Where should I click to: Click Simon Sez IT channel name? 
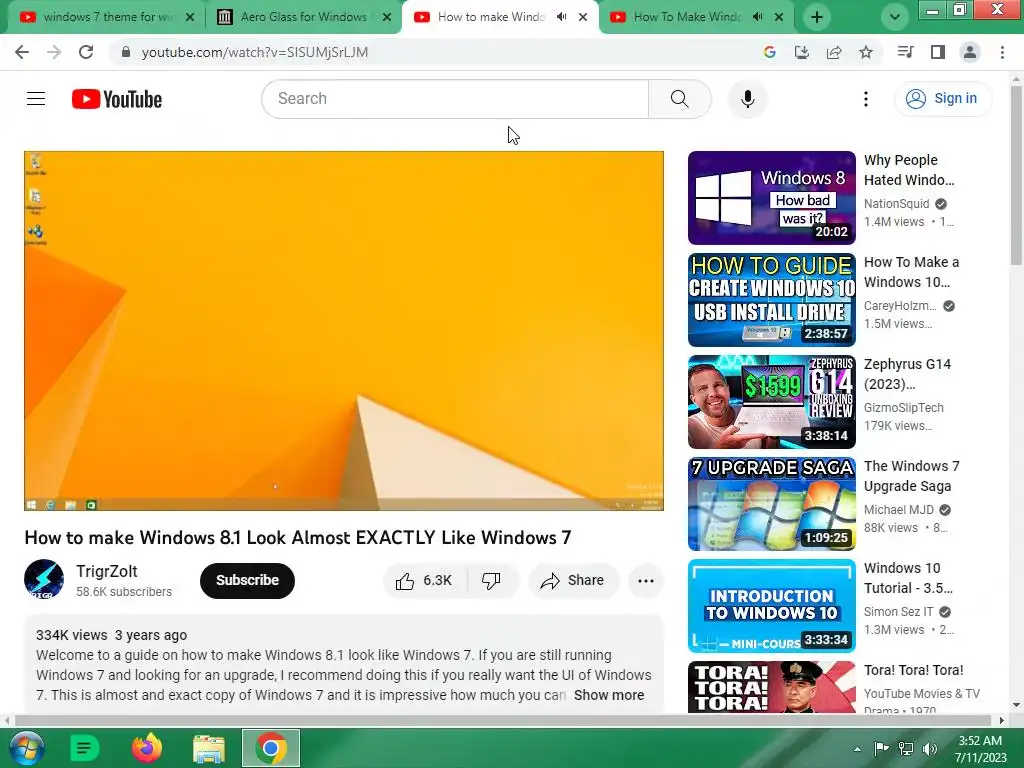(x=899, y=612)
